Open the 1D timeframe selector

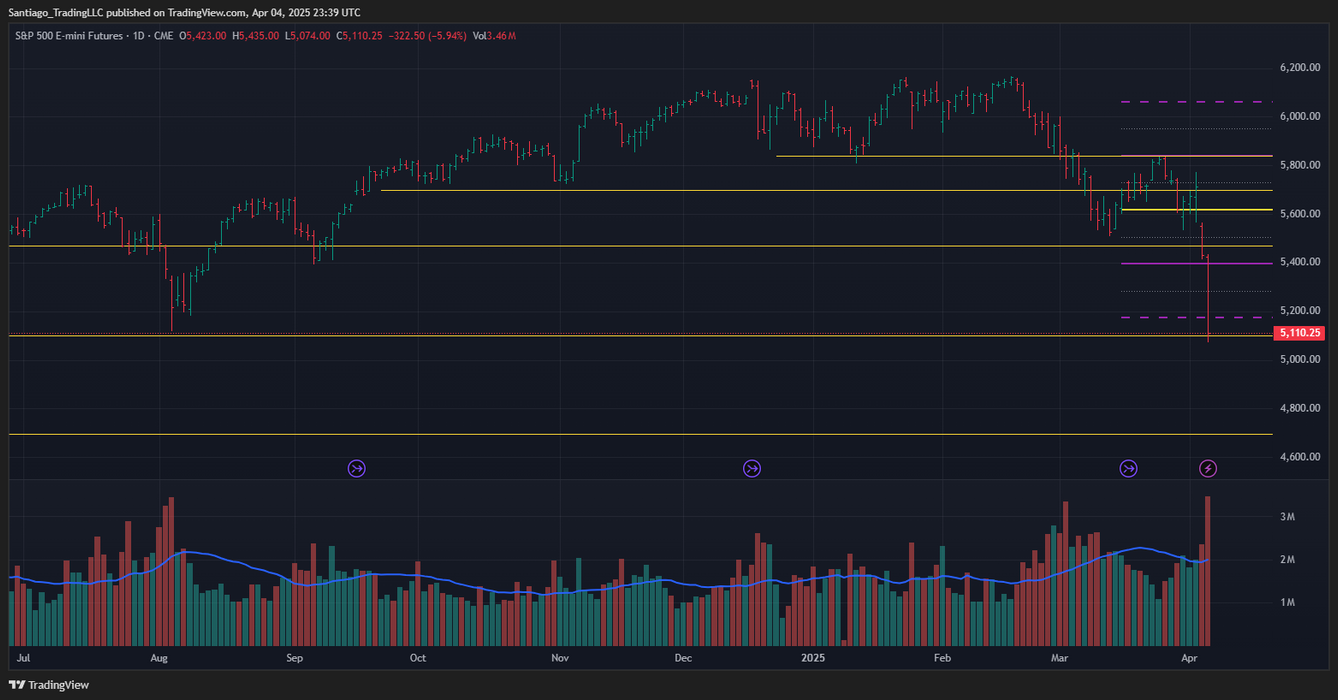(x=137, y=35)
